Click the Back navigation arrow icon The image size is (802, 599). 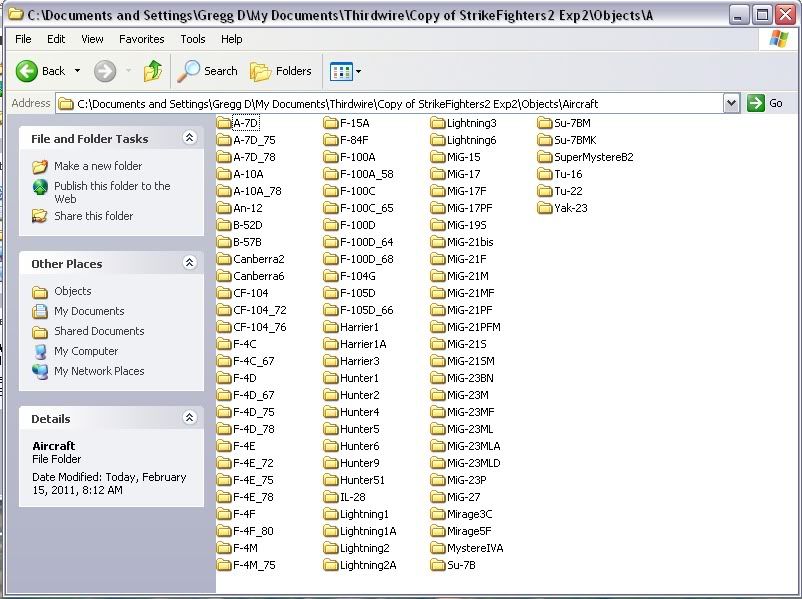click(27, 71)
